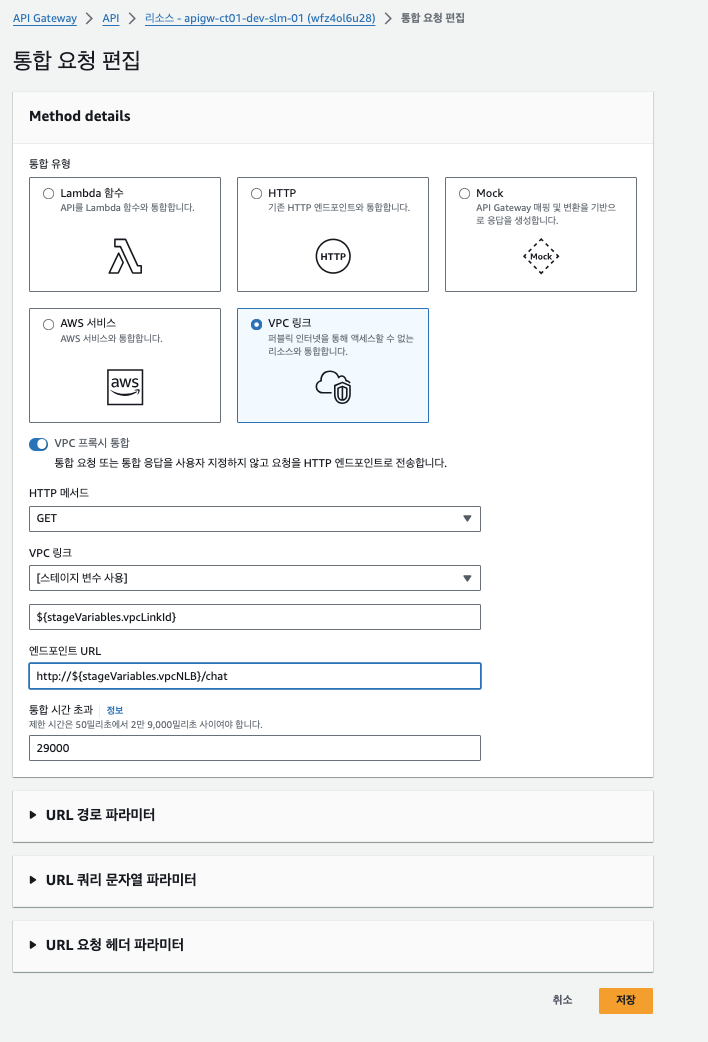Select the Lambda 함수 radio button

click(x=49, y=193)
